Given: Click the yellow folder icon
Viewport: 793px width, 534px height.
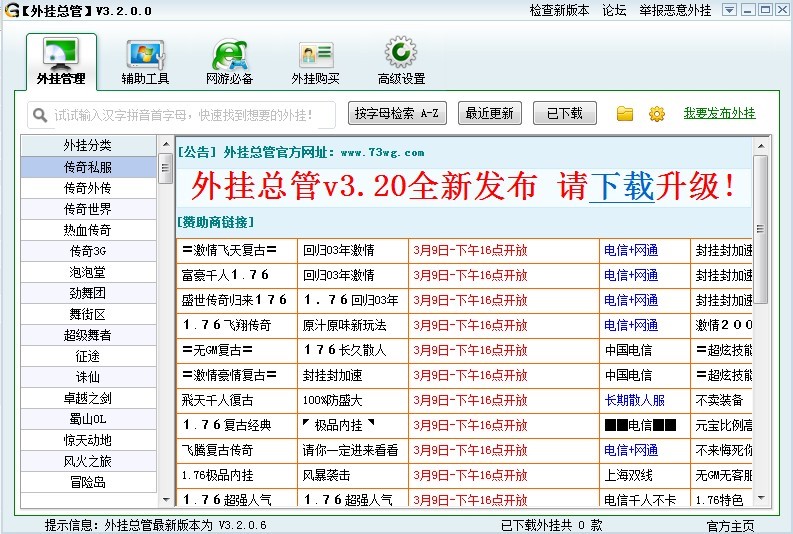Looking at the screenshot, I should coord(625,114).
